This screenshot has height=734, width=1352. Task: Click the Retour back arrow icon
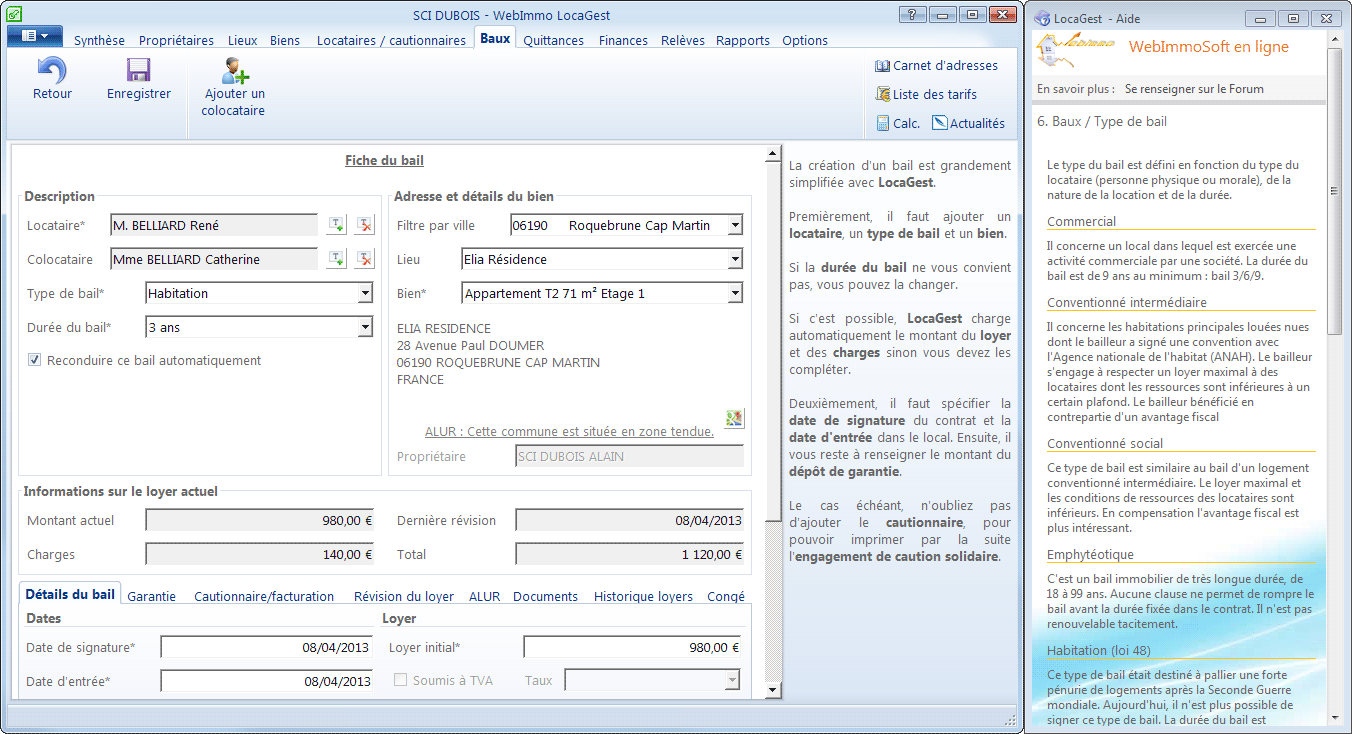click(52, 71)
